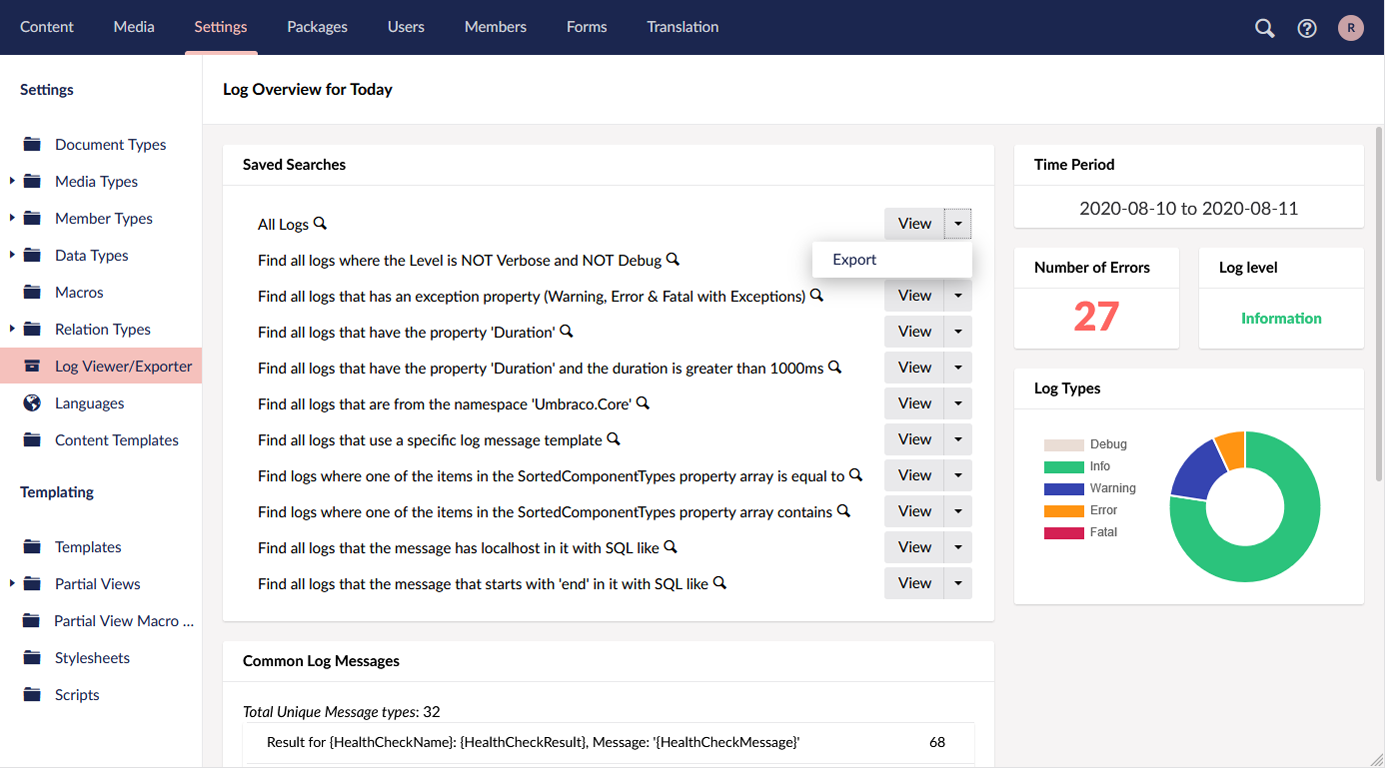Click the Partial Views folder icon
The image size is (1385, 768).
(x=32, y=584)
